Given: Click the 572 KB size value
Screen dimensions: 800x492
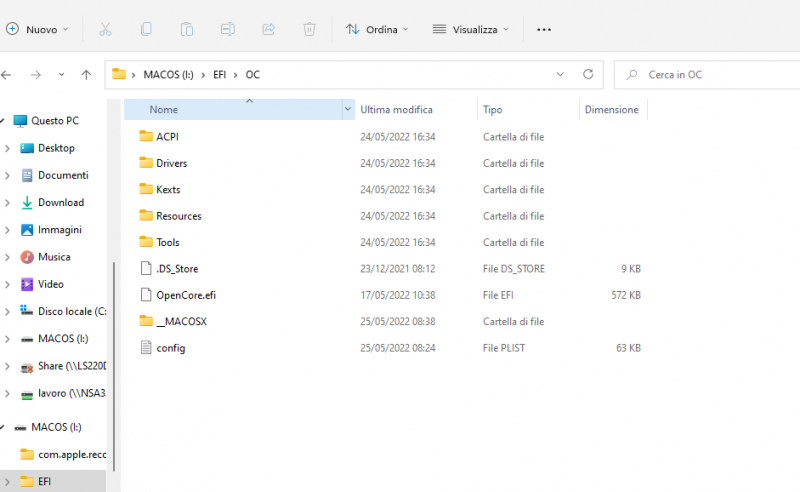Looking at the screenshot, I should pos(626,295).
